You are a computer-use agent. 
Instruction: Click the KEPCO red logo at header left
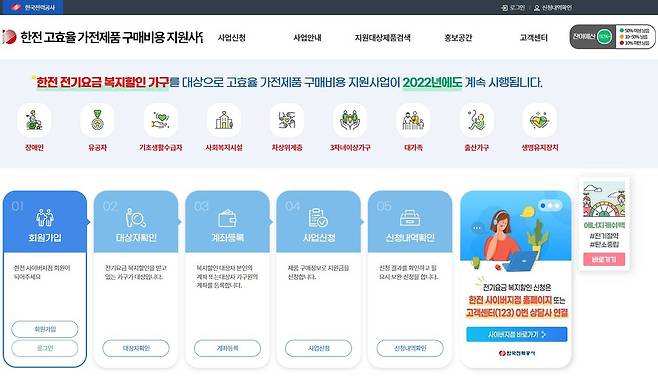[9, 37]
